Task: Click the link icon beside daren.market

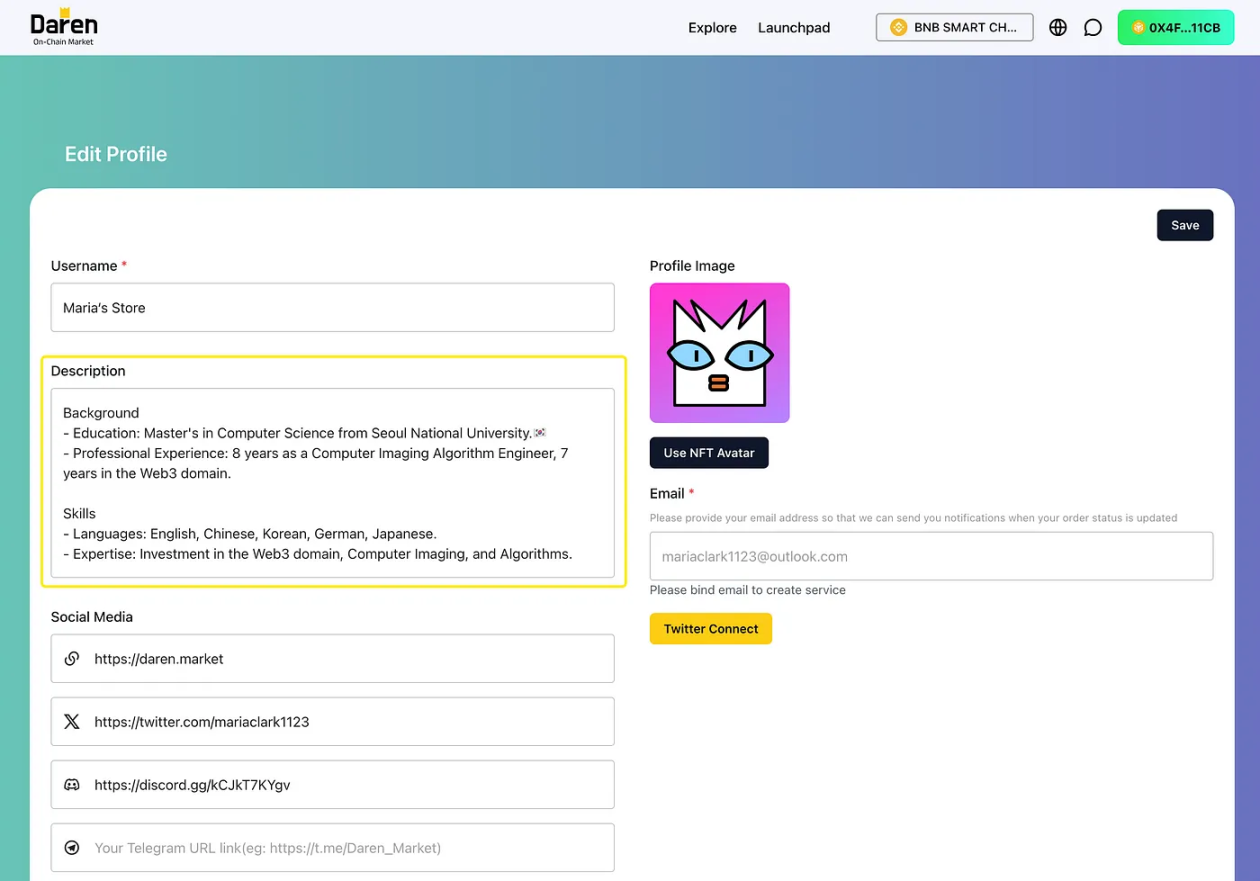Action: (72, 659)
